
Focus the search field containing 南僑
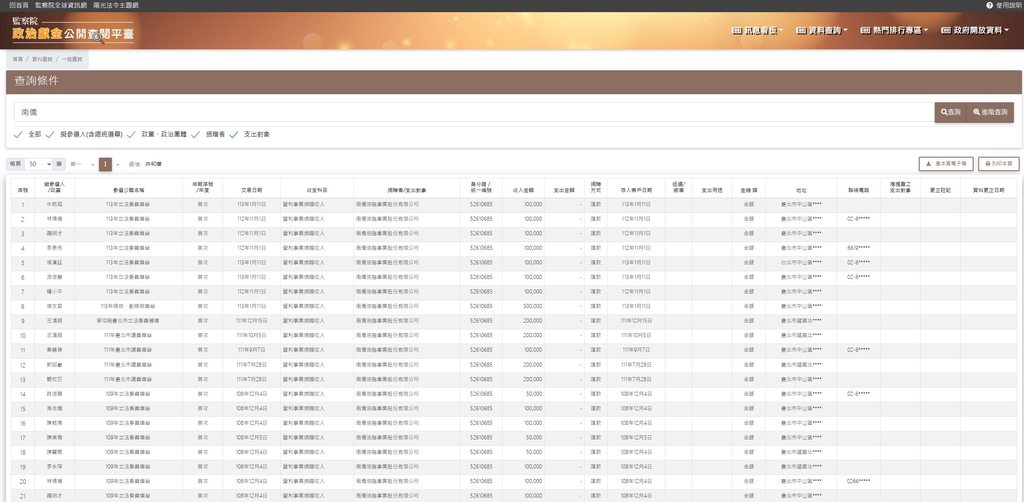coord(474,112)
